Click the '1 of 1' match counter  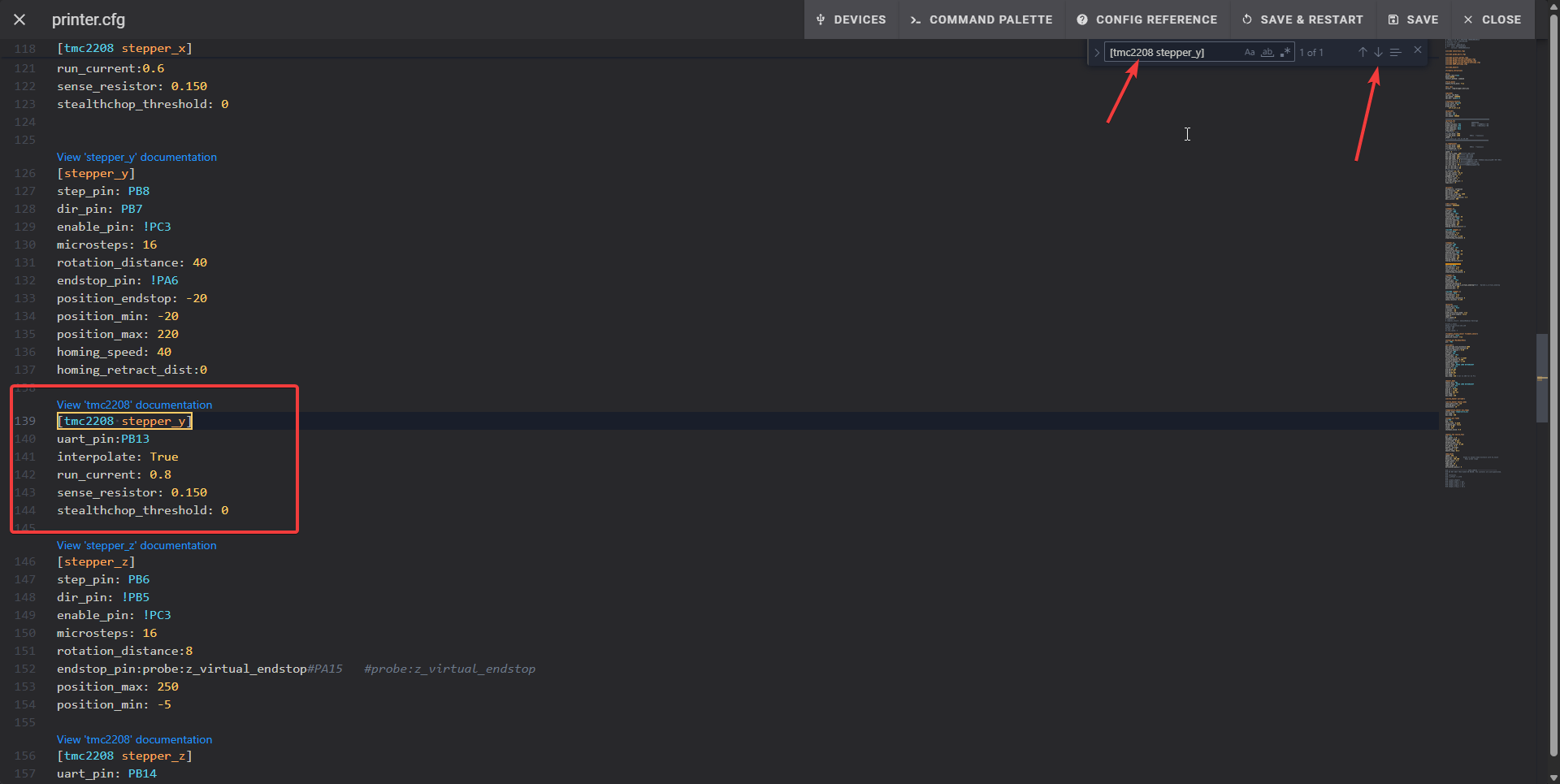[1311, 52]
